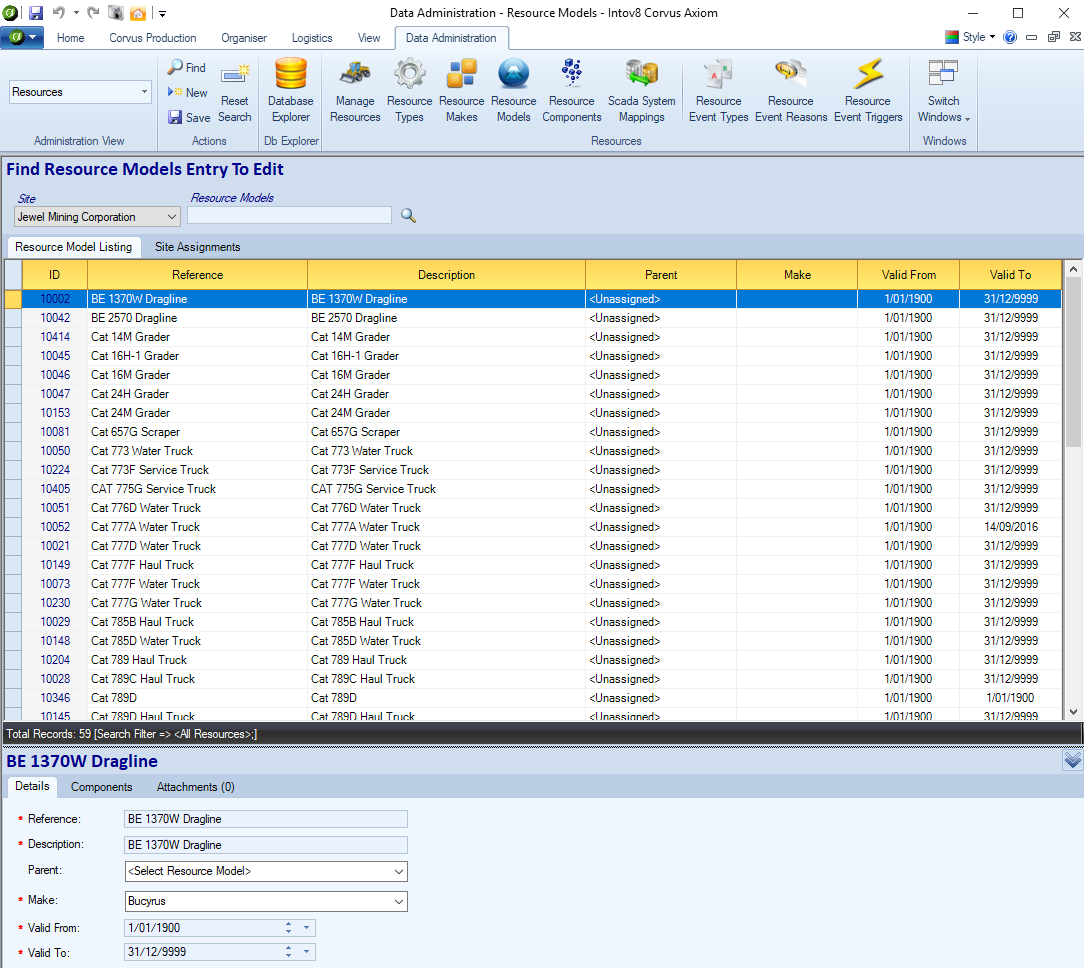Open the Site Assignments tab
The height and width of the screenshot is (968, 1084).
coord(198,247)
